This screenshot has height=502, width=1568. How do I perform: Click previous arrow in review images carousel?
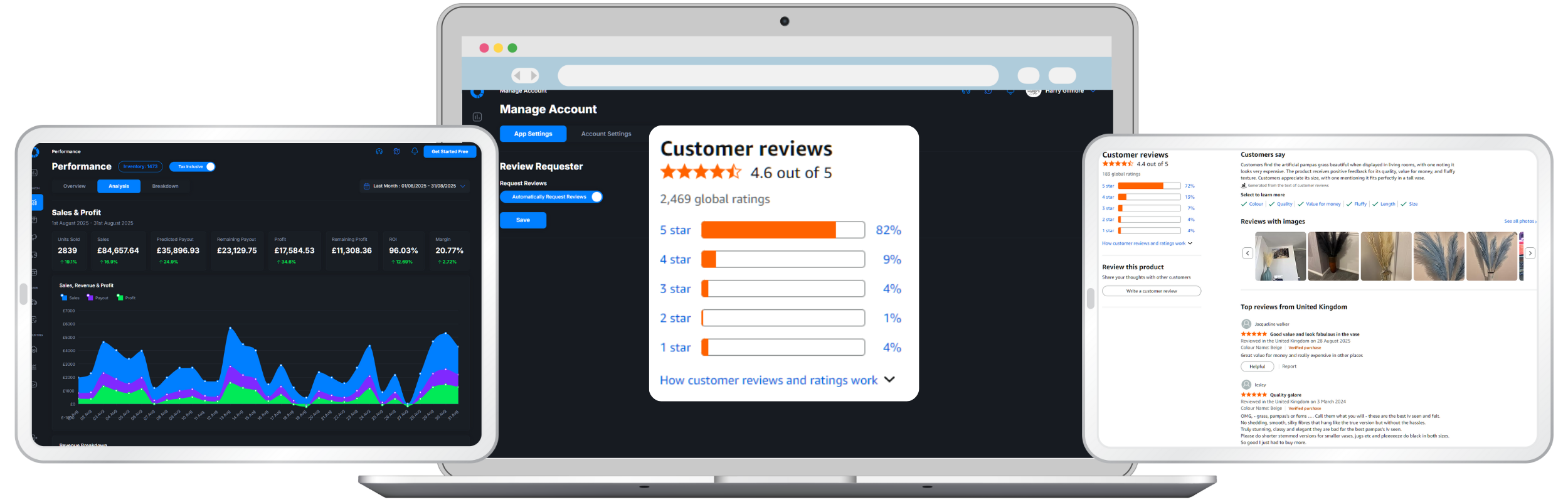pyautogui.click(x=1248, y=253)
